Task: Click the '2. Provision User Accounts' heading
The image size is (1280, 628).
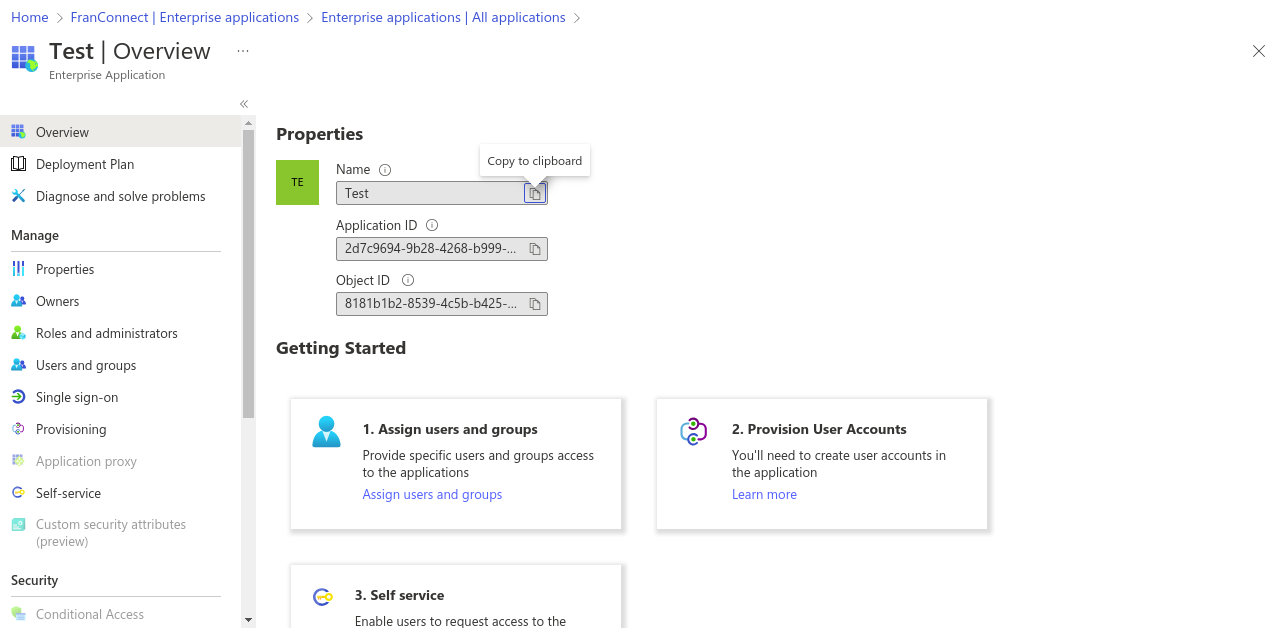Action: pos(819,429)
